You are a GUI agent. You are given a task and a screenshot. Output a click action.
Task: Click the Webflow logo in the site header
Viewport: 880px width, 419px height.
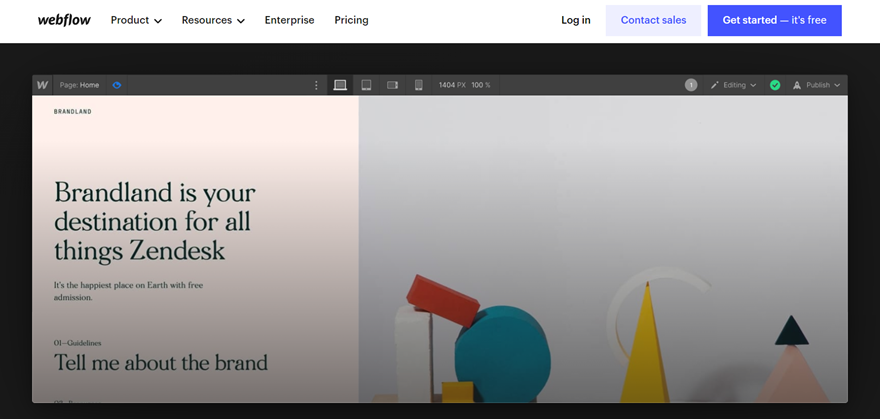coord(64,20)
